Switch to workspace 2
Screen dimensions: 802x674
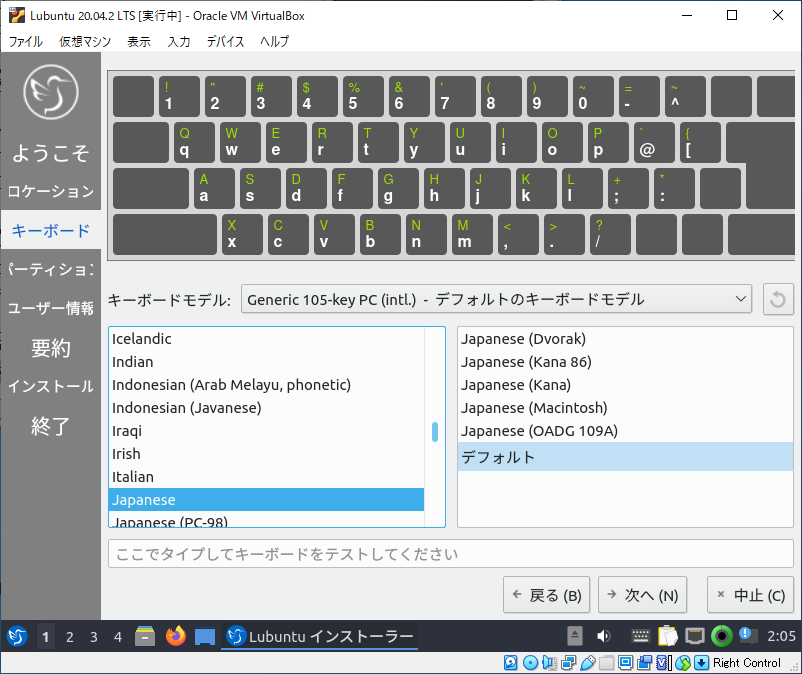point(70,637)
